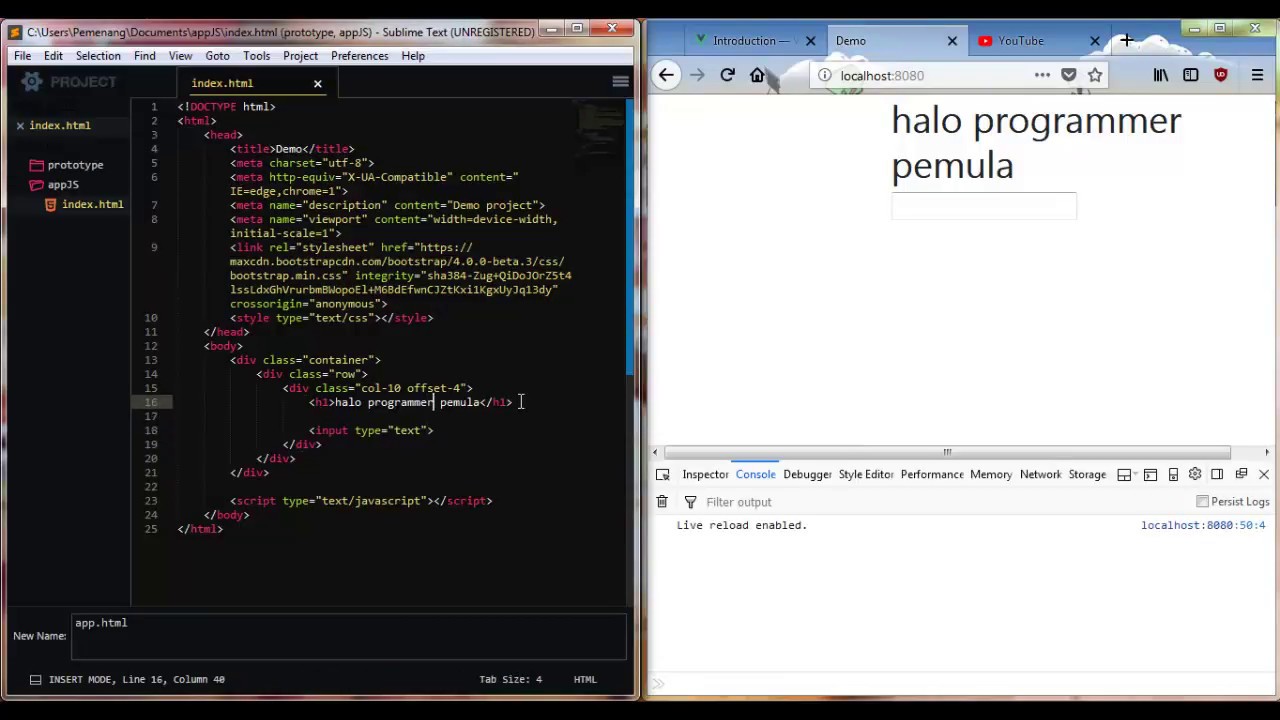This screenshot has width=1280, height=720.
Task: Click the New Name input field
Action: (349, 635)
